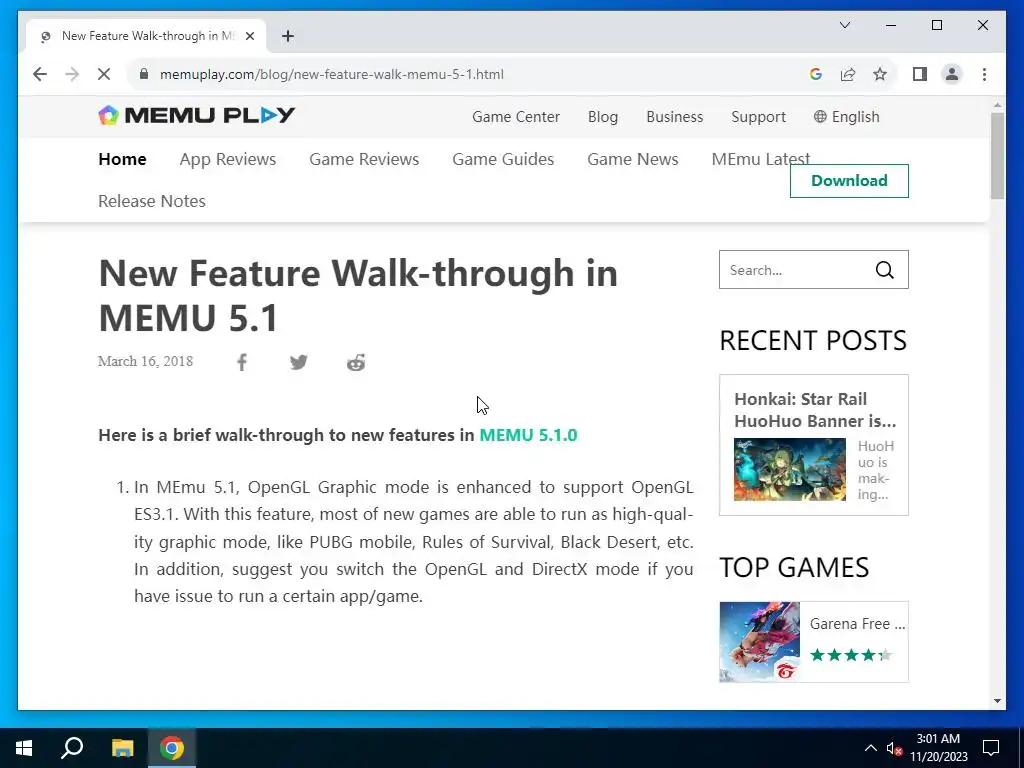Open Chrome three-dot menu
Viewport: 1024px width, 768px height.
984,74
